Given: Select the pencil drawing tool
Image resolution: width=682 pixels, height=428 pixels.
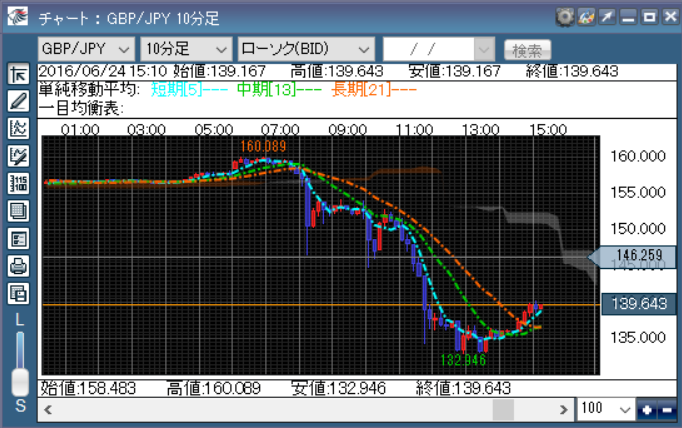Looking at the screenshot, I should click(18, 101).
